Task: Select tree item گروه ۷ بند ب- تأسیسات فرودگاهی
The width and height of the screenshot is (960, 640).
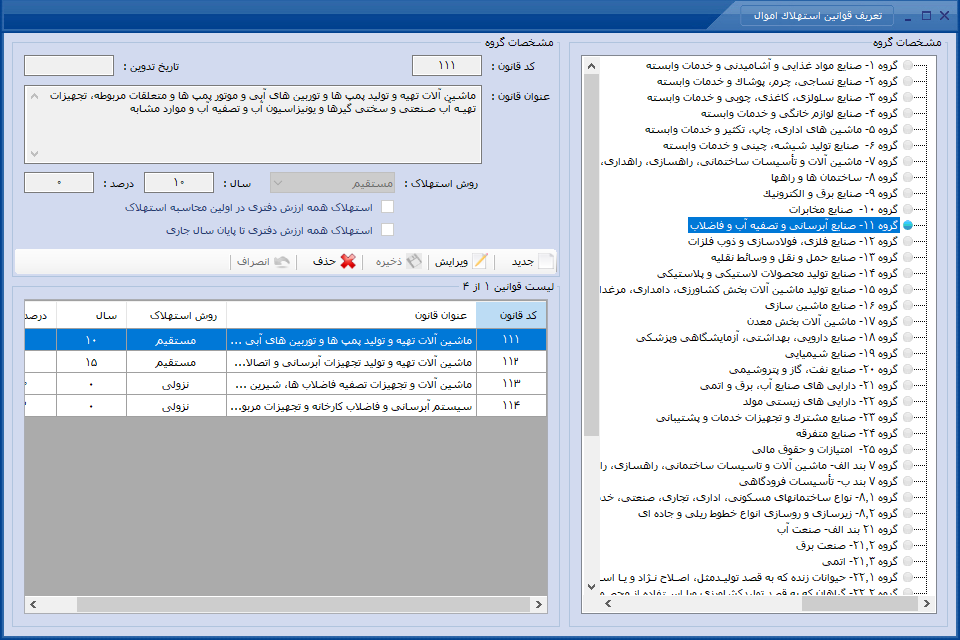Action: [x=819, y=481]
